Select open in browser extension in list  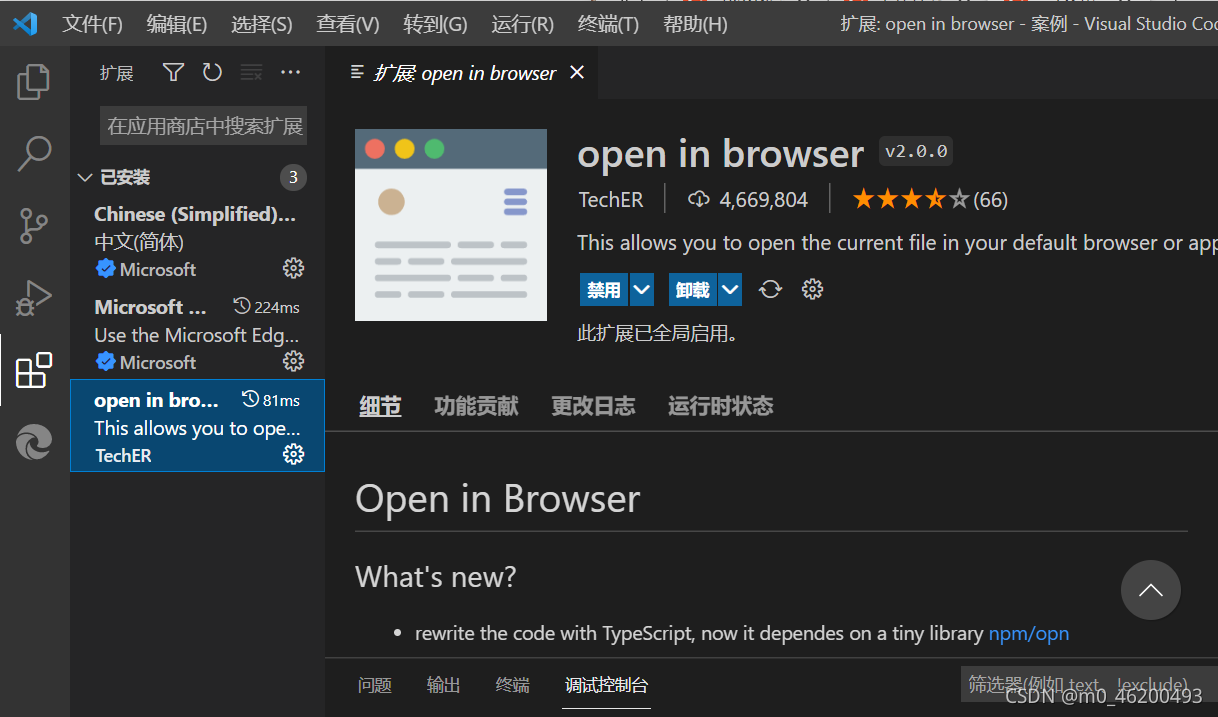pyautogui.click(x=197, y=425)
